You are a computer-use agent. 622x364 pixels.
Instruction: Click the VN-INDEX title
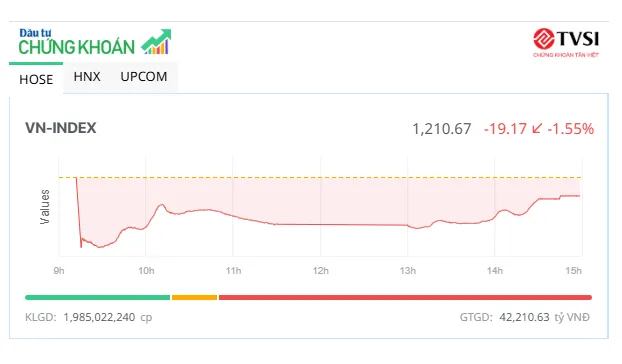[x=61, y=128]
